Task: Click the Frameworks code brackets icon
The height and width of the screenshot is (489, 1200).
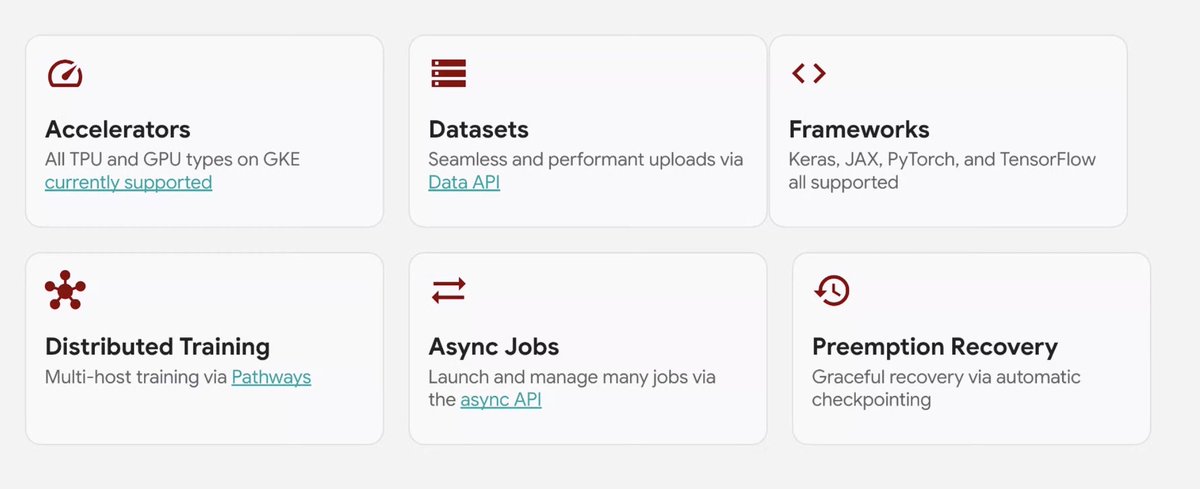Action: coord(808,73)
